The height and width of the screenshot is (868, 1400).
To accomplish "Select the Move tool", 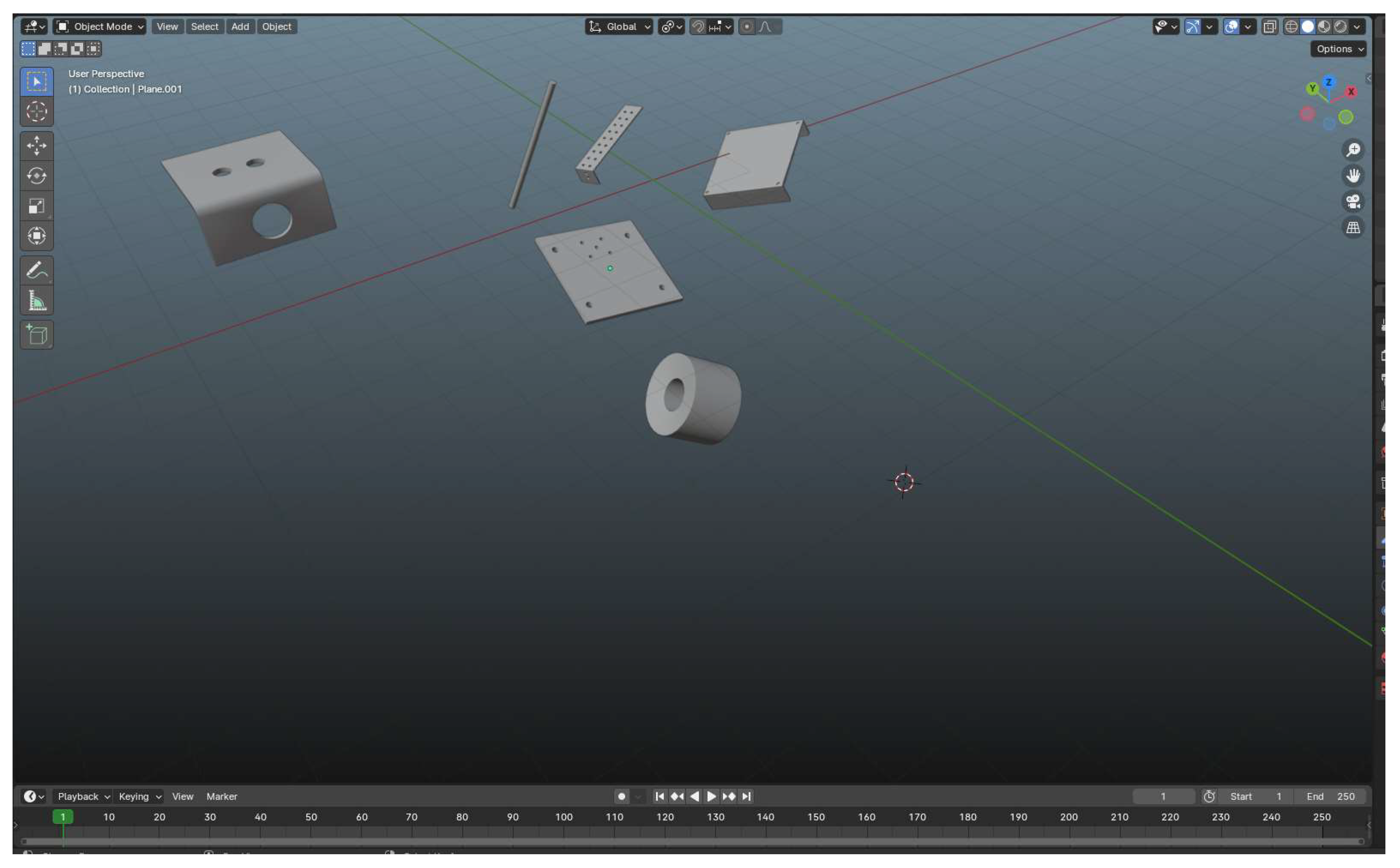I will click(36, 146).
